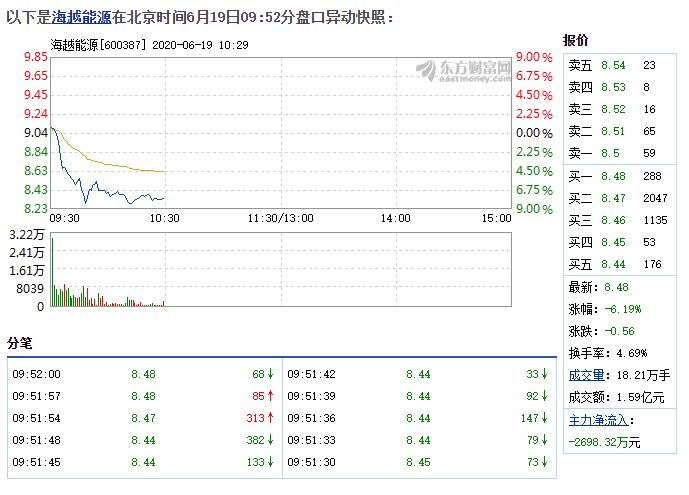
Task: Click the volume bar chart
Action: 281,269
